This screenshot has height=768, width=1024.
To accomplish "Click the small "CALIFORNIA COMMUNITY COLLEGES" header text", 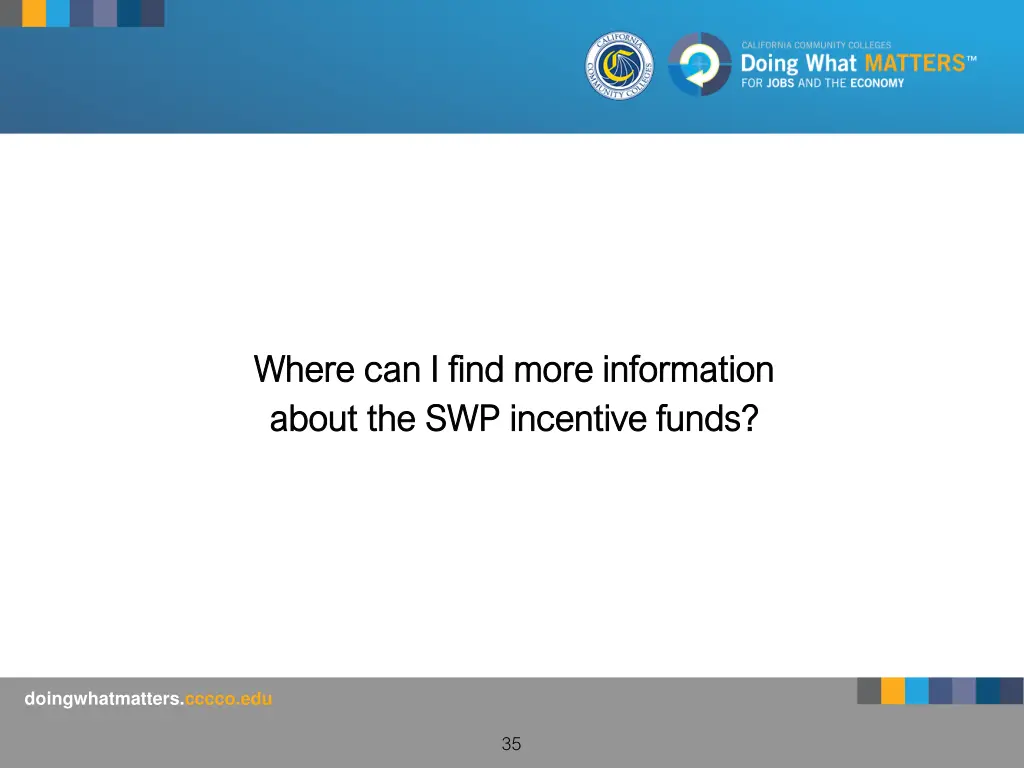I will pyautogui.click(x=815, y=45).
